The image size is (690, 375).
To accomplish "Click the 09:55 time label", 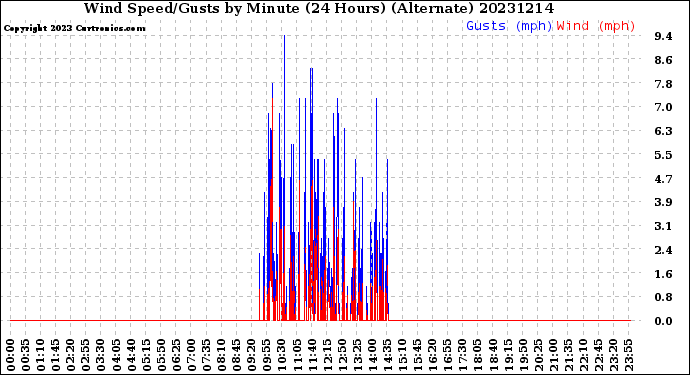I will point(267,355).
